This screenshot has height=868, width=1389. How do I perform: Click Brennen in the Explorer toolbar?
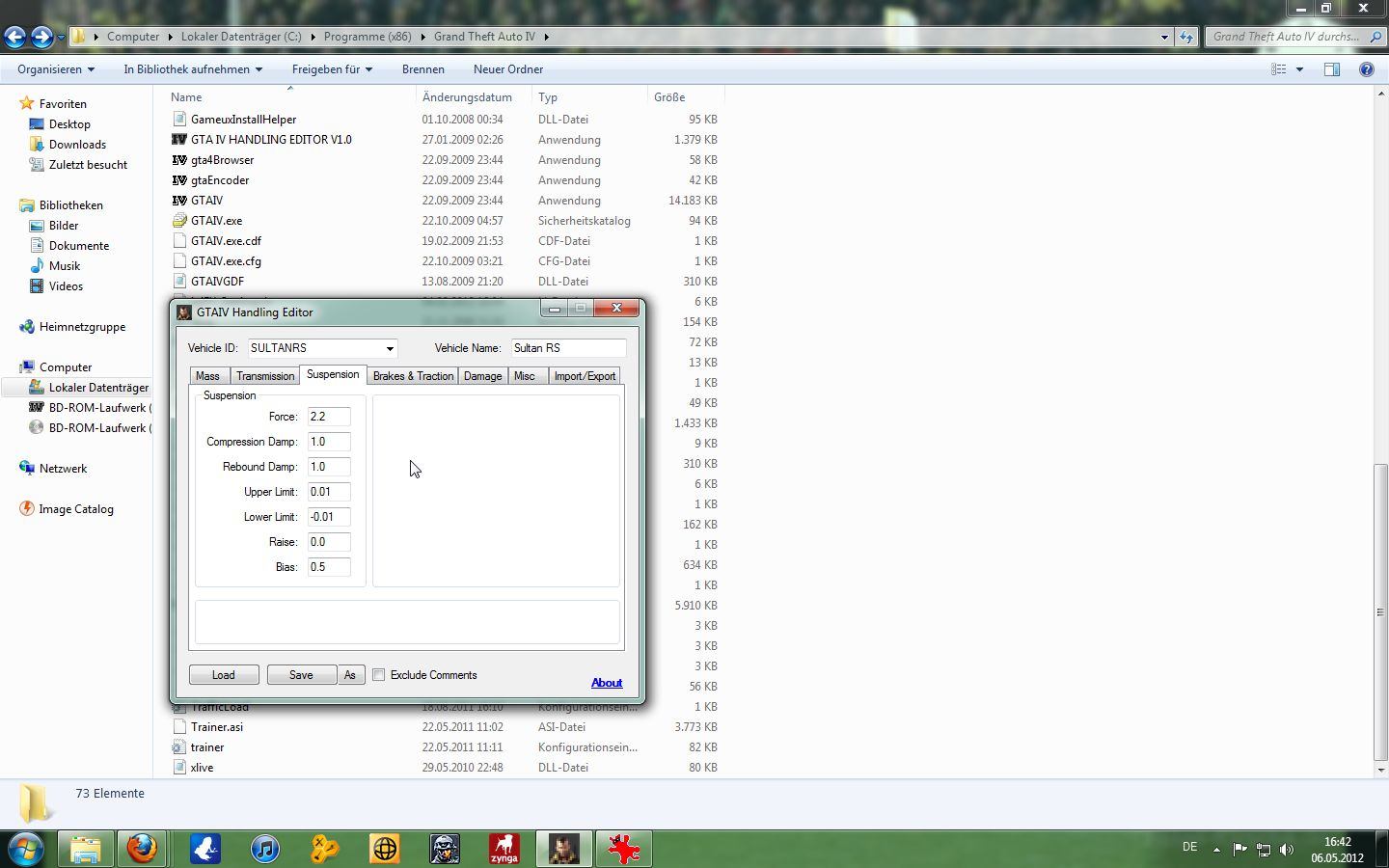pos(423,69)
